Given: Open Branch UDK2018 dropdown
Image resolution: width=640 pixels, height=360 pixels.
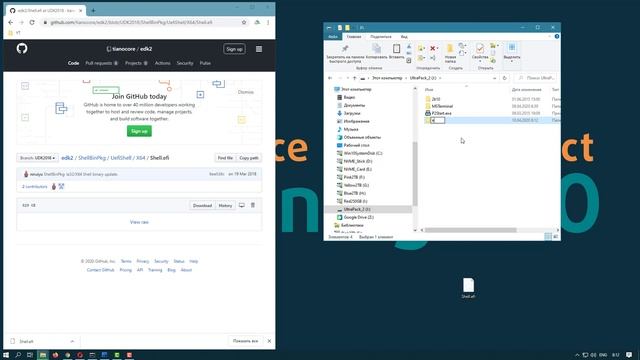Looking at the screenshot, I should click(x=38, y=158).
